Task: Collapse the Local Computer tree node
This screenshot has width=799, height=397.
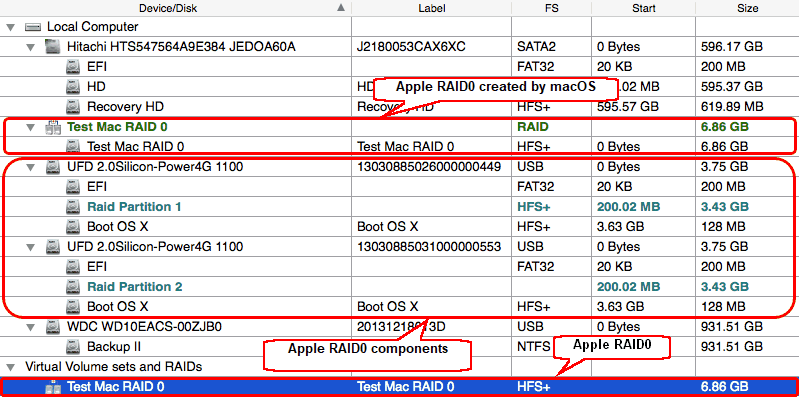Action: pos(10,27)
